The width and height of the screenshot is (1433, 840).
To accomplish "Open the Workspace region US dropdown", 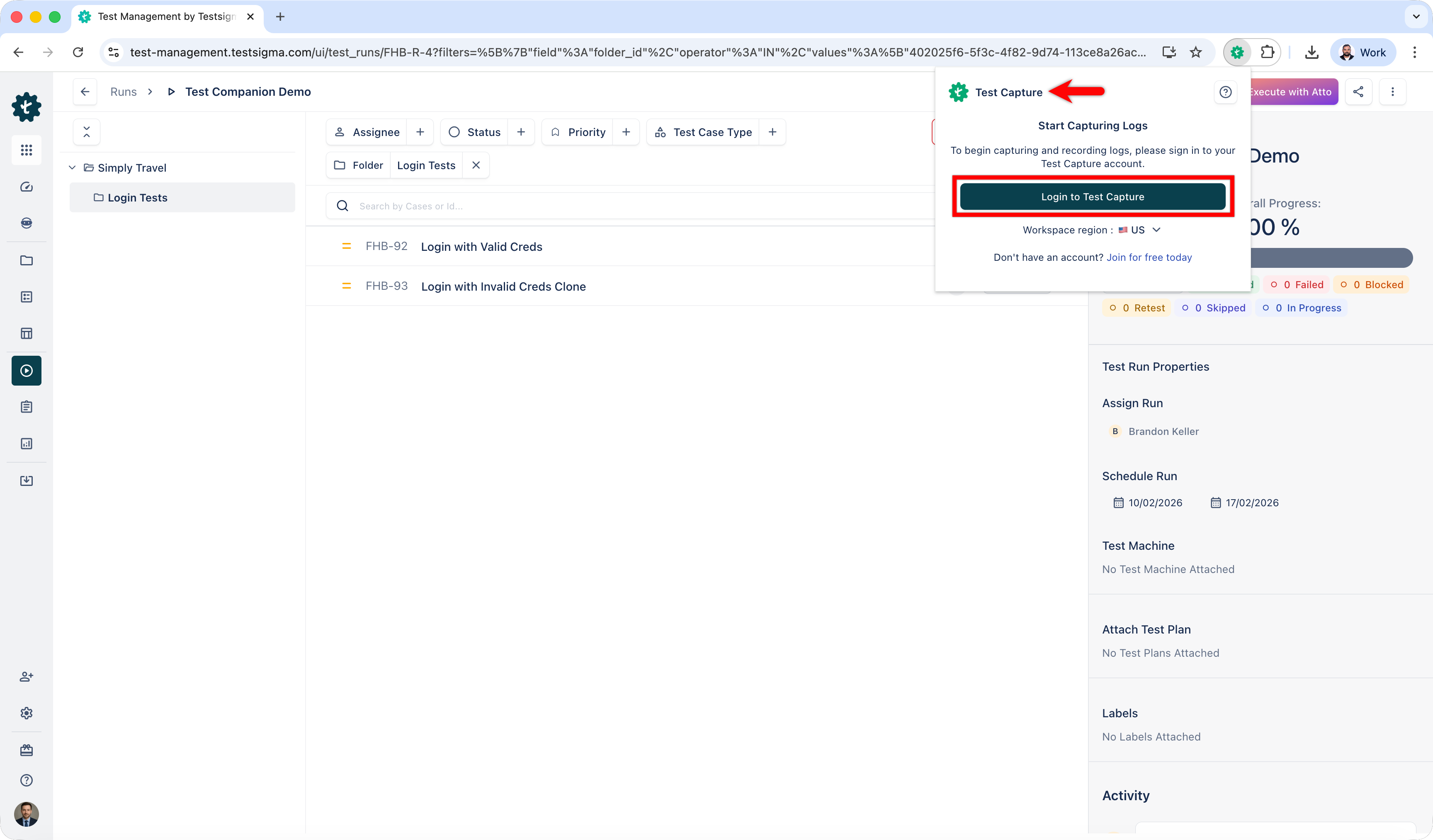I will (x=1156, y=230).
